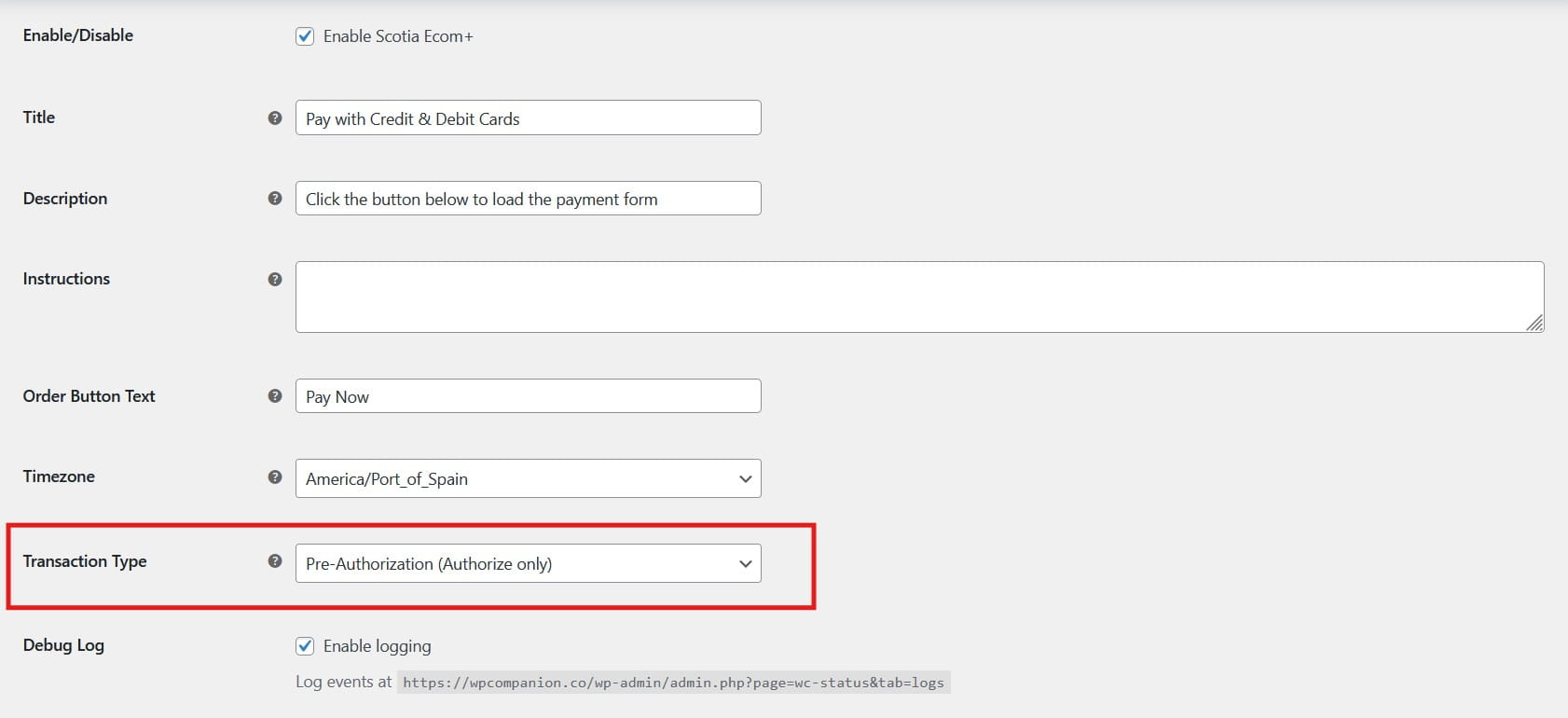Viewport: 1568px width, 718px height.
Task: Click the Title text field
Action: (x=528, y=118)
